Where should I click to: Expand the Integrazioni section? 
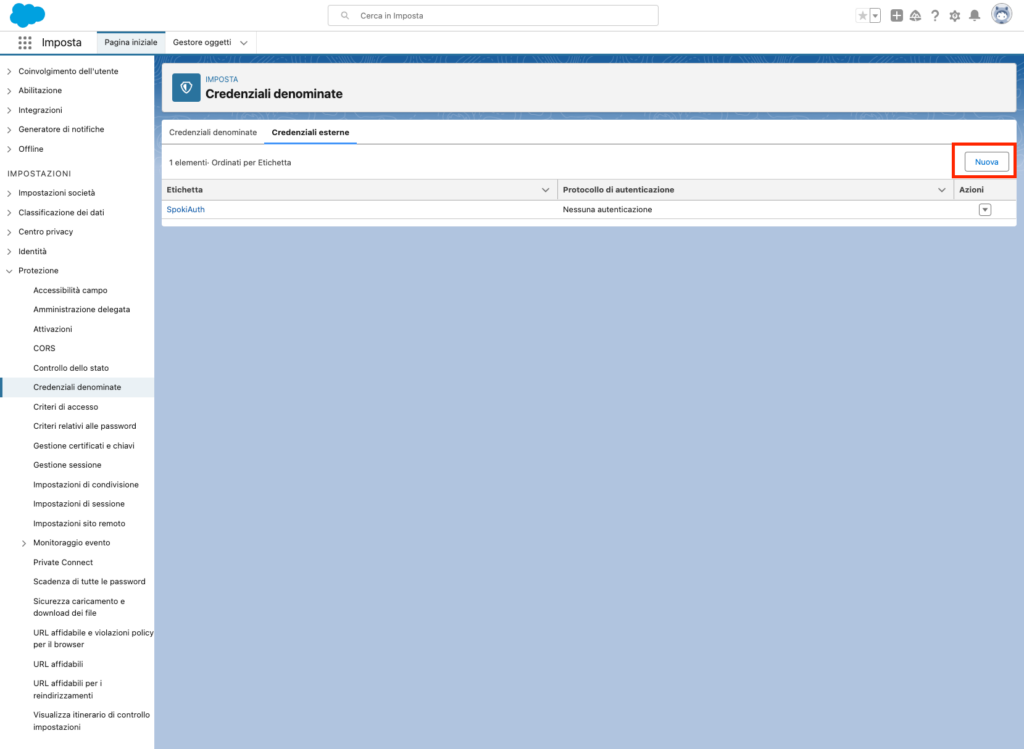pyautogui.click(x=10, y=110)
